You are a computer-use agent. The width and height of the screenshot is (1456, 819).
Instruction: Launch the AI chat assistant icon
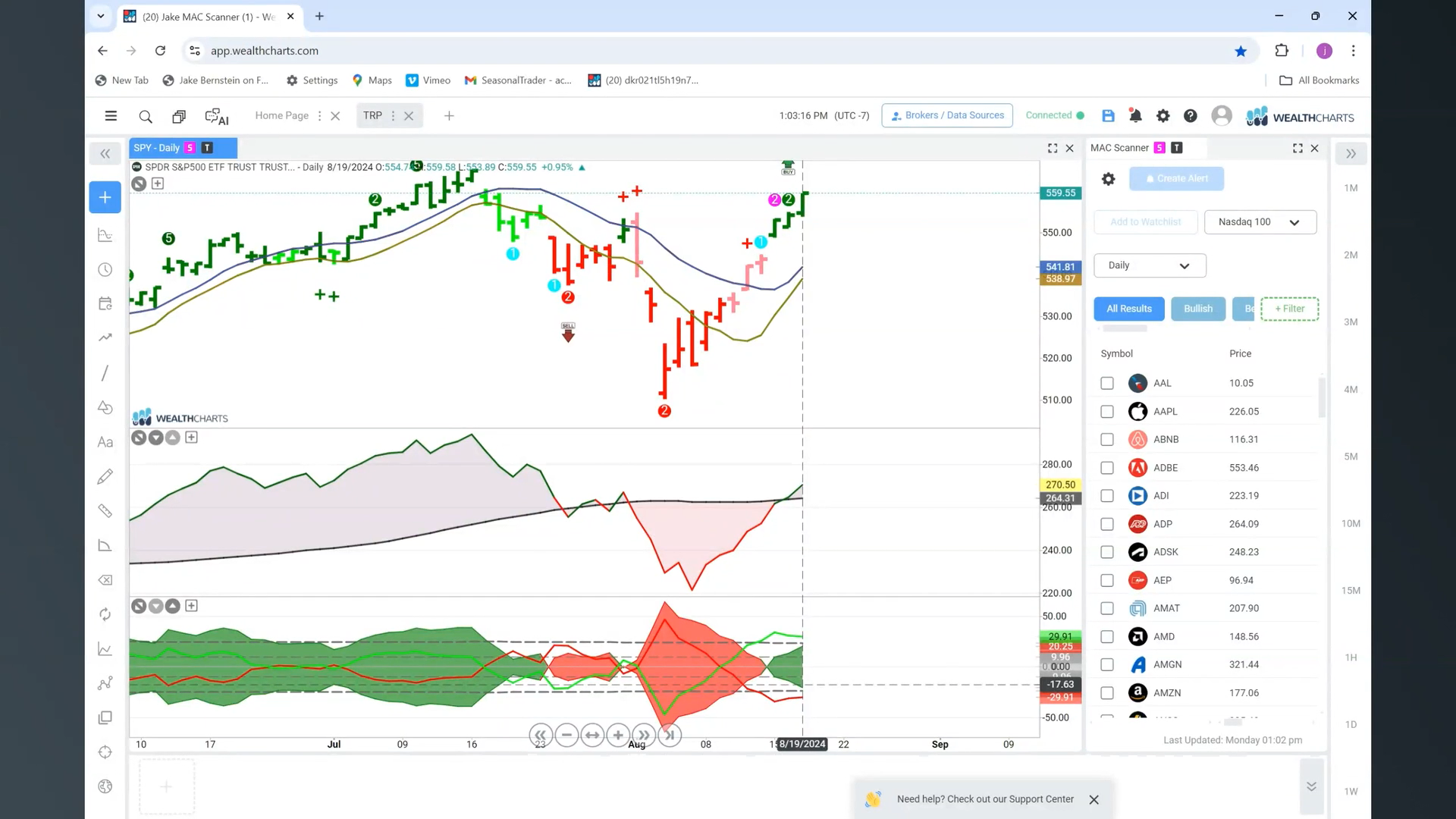coord(217,116)
